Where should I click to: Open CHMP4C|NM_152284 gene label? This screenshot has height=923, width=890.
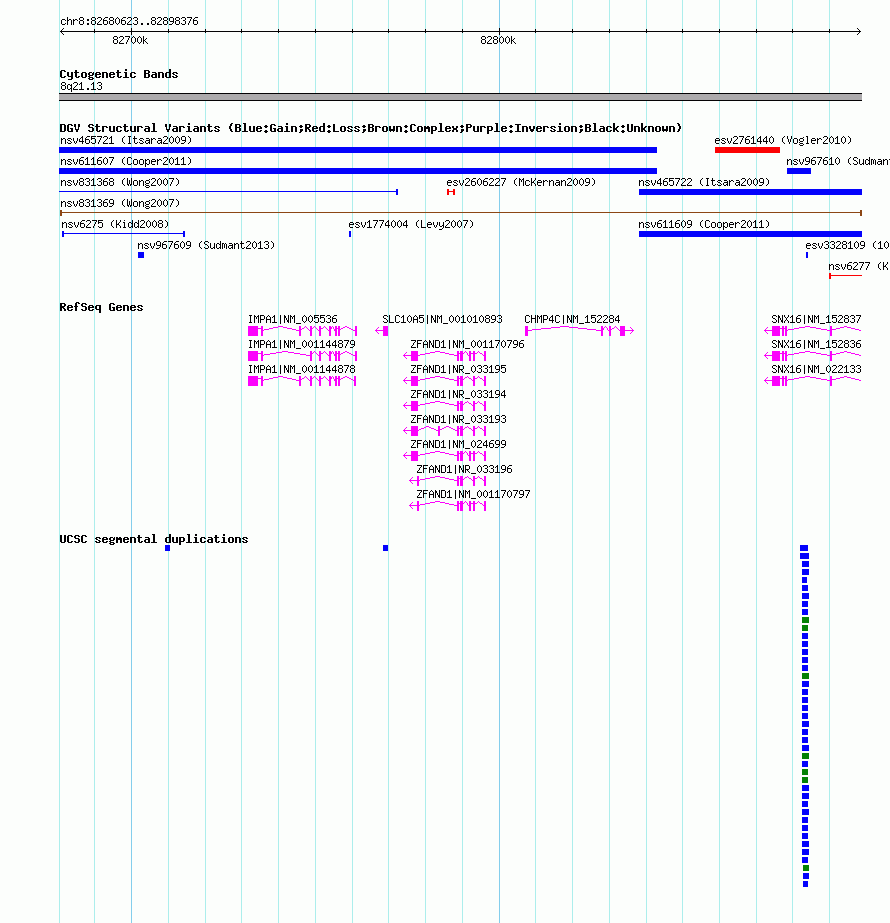(572, 319)
